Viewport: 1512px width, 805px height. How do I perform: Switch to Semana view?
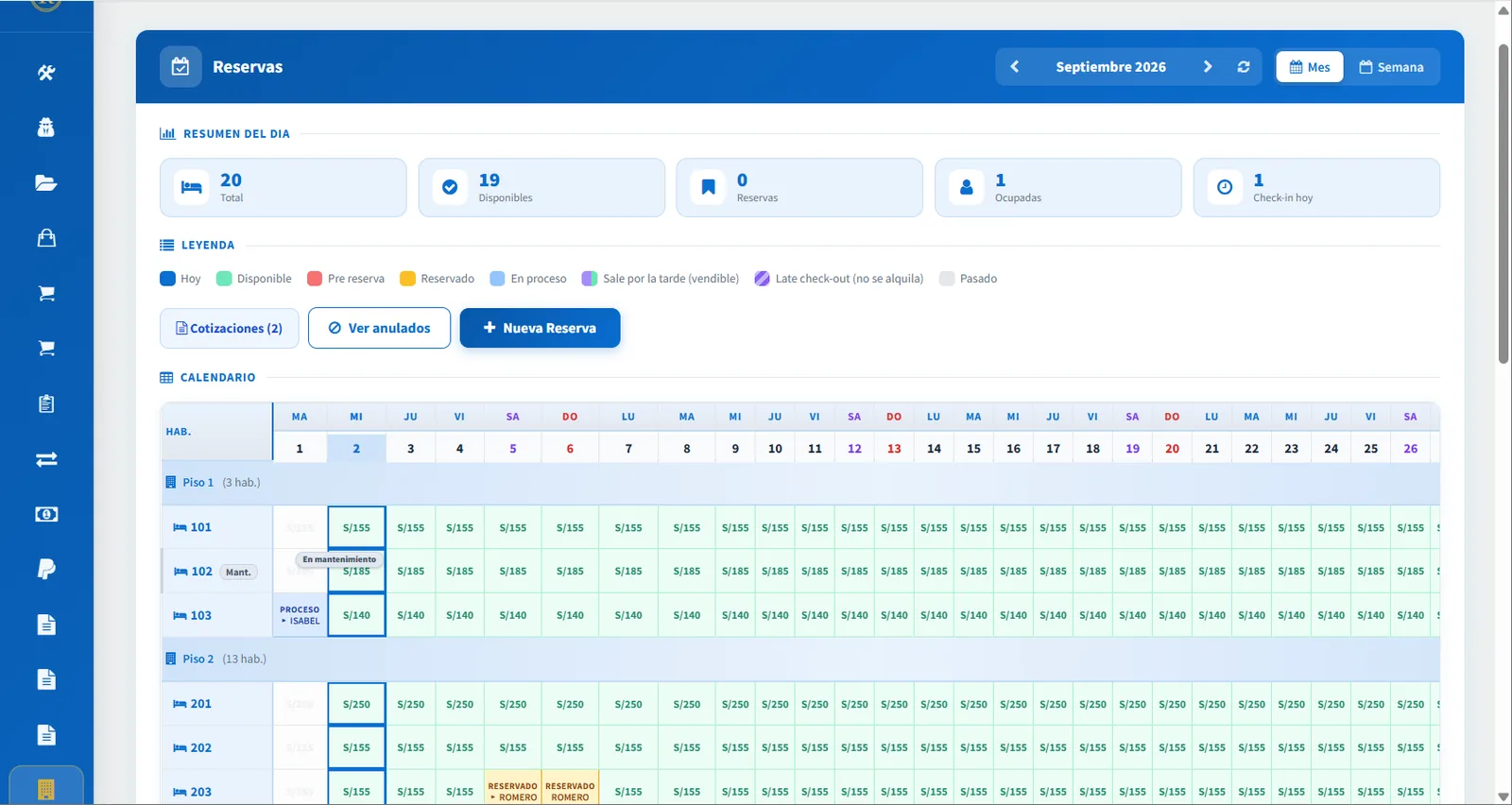[1391, 67]
